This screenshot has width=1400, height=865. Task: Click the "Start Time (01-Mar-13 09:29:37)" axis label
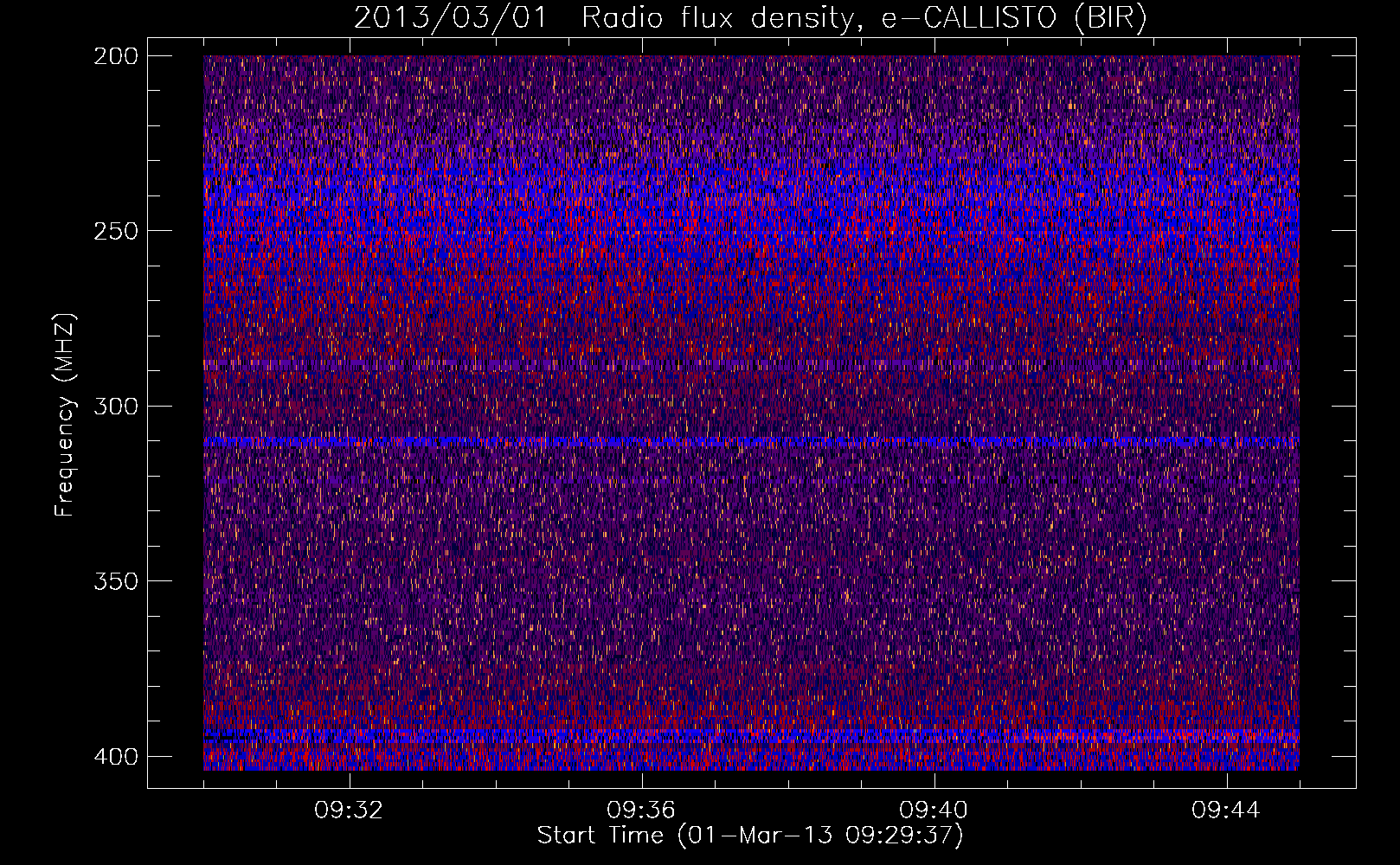click(x=750, y=836)
